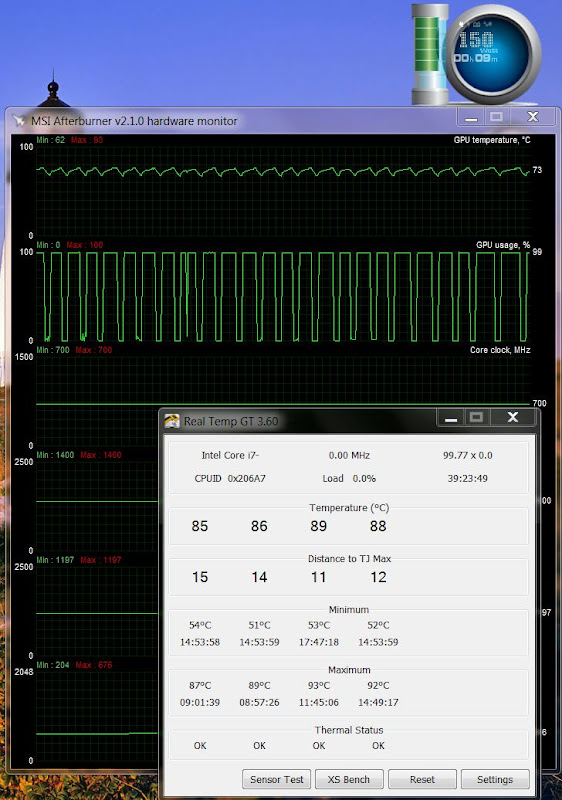Click the minimum temperature 53°C
This screenshot has height=800, width=562.
click(319, 625)
